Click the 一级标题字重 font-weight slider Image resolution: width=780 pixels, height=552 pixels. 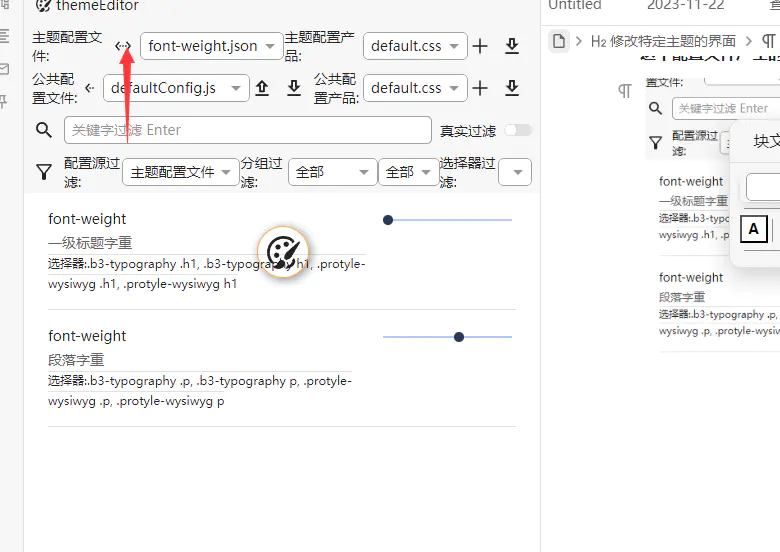447,220
